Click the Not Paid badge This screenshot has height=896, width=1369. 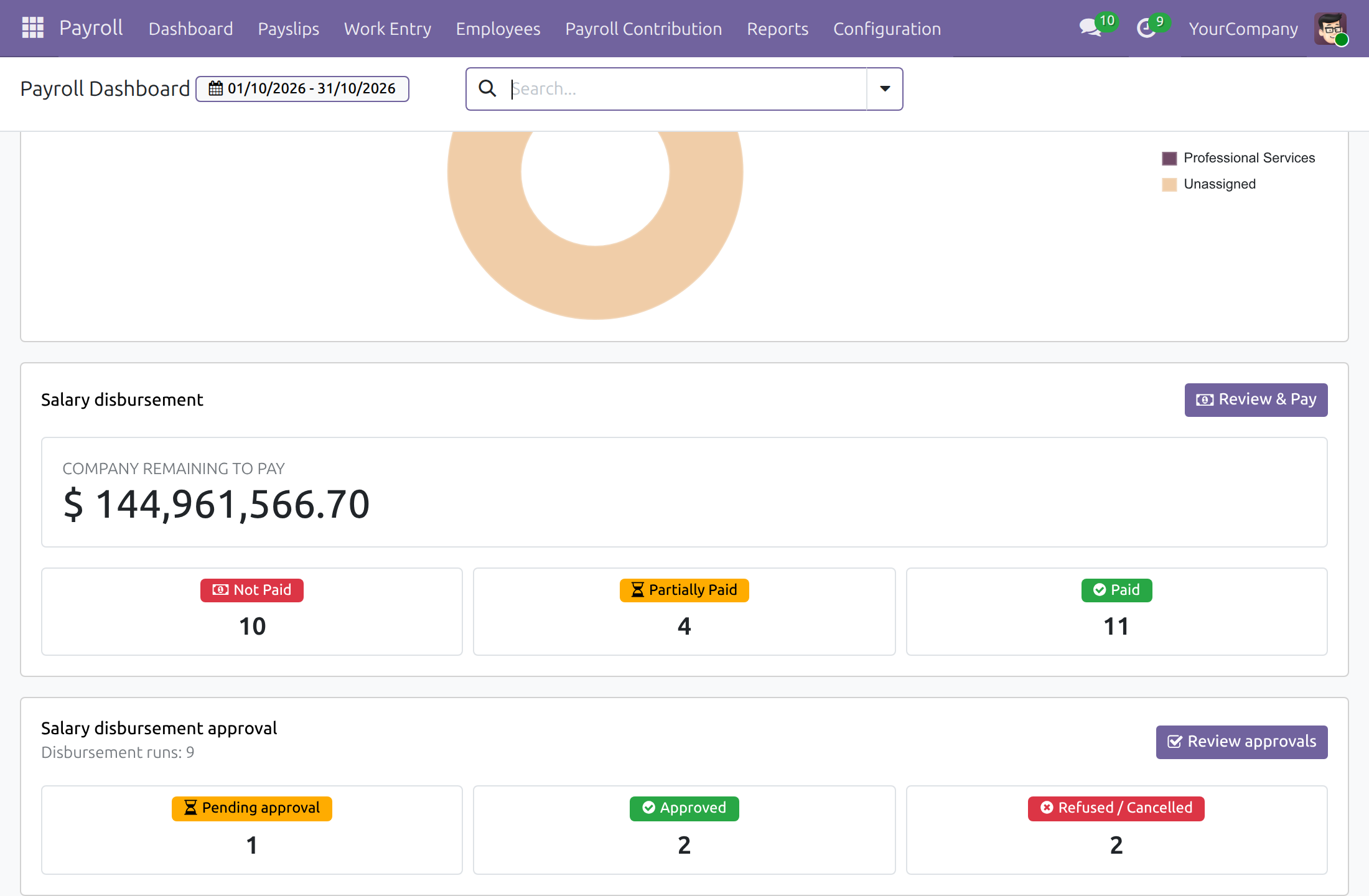tap(252, 590)
